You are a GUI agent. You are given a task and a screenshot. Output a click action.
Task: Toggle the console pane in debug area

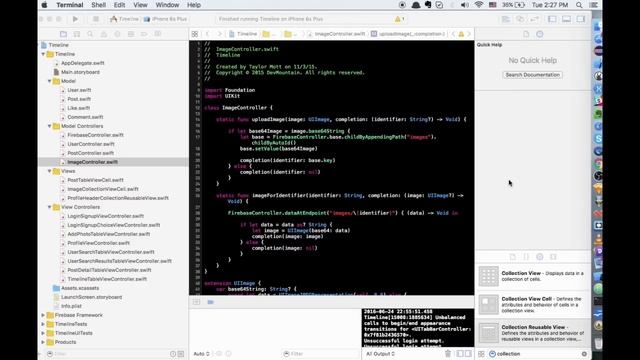(x=468, y=353)
